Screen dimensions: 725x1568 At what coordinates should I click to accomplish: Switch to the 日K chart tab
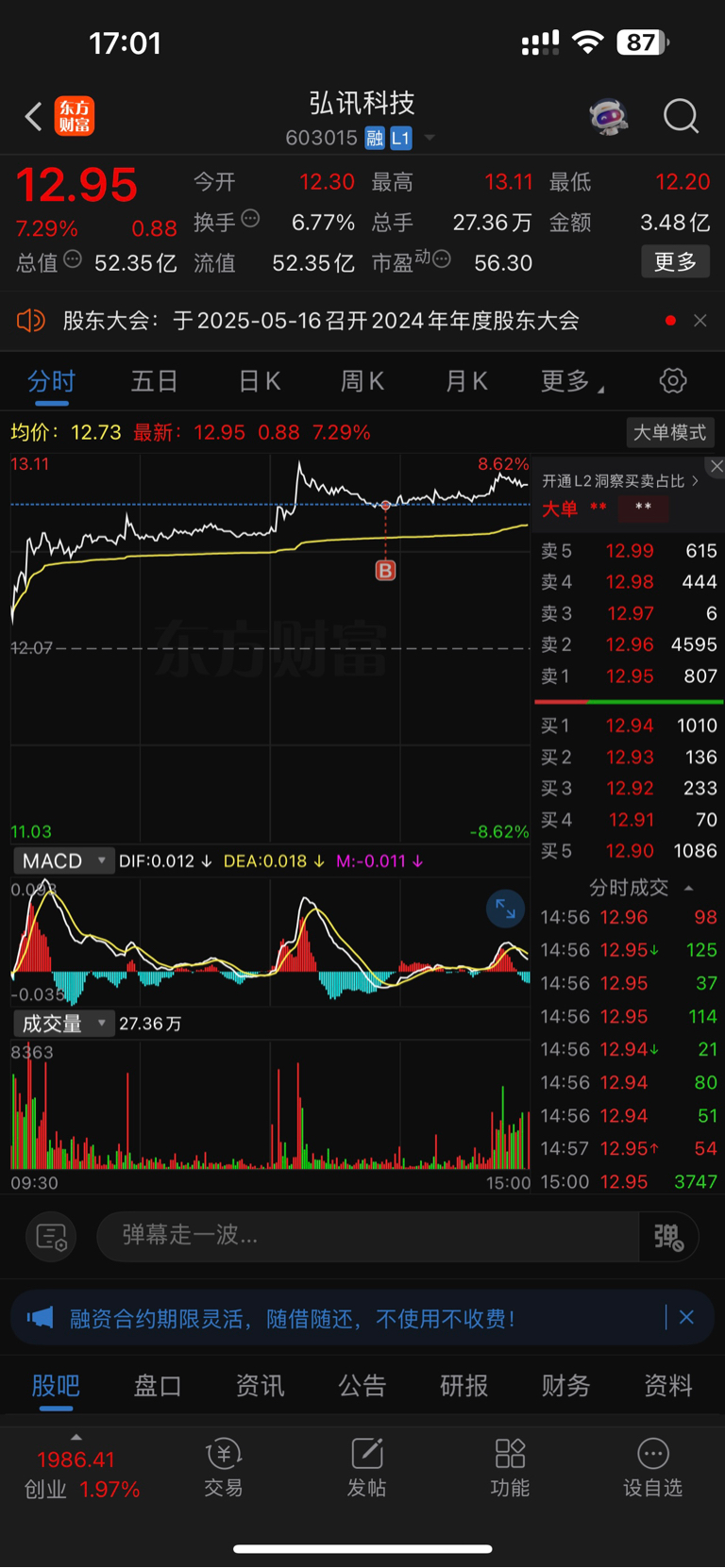pos(260,381)
